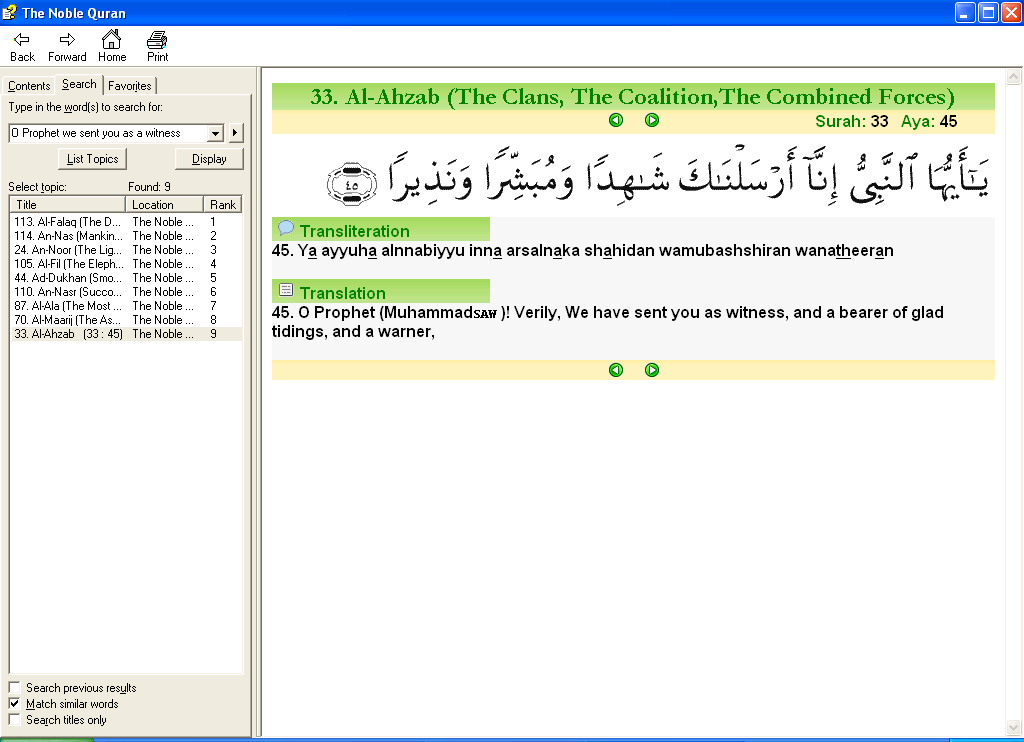The height and width of the screenshot is (742, 1024).
Task: Uncheck Match similar words
Action: [14, 704]
